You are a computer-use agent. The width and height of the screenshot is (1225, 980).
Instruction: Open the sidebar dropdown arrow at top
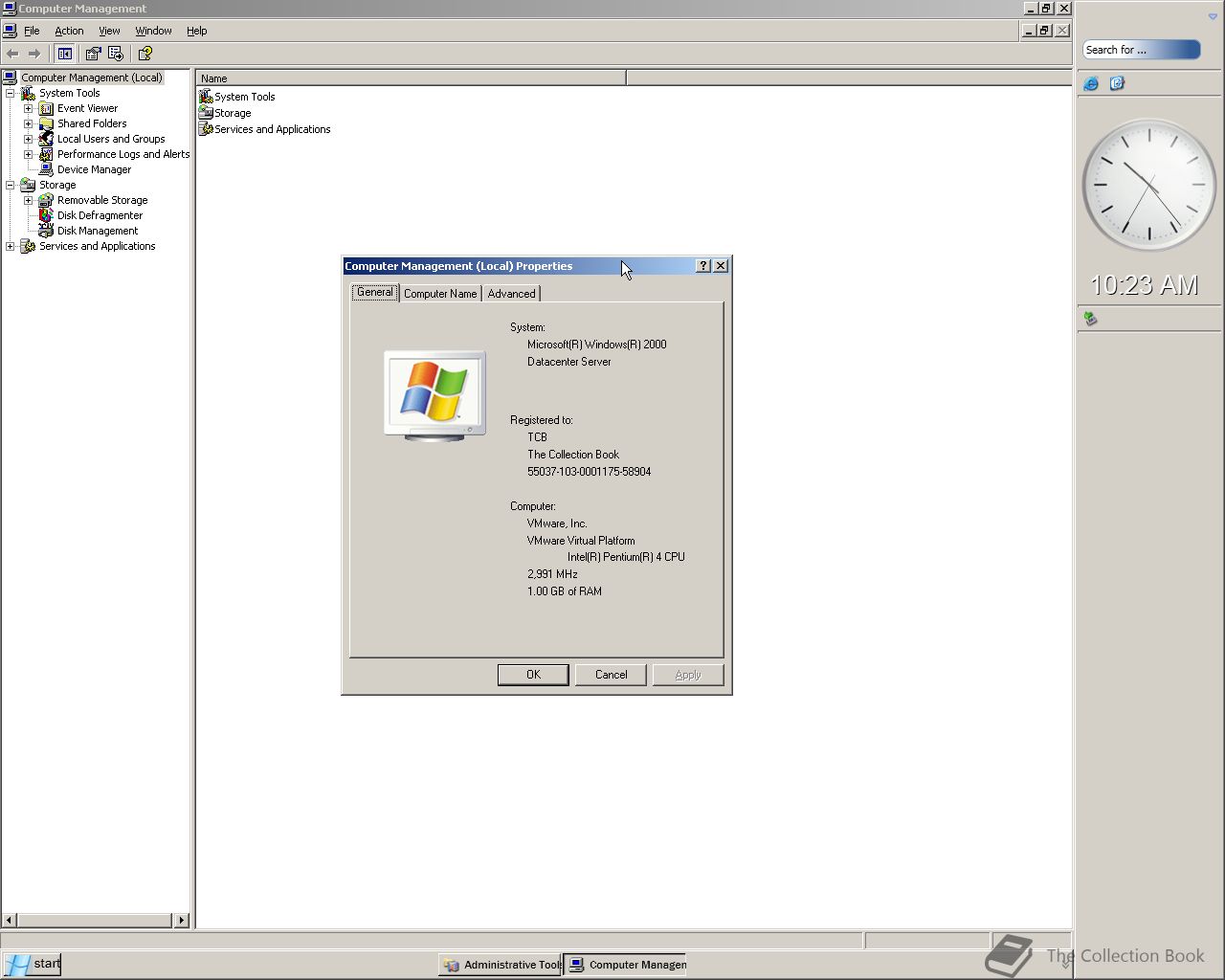pyautogui.click(x=1213, y=16)
